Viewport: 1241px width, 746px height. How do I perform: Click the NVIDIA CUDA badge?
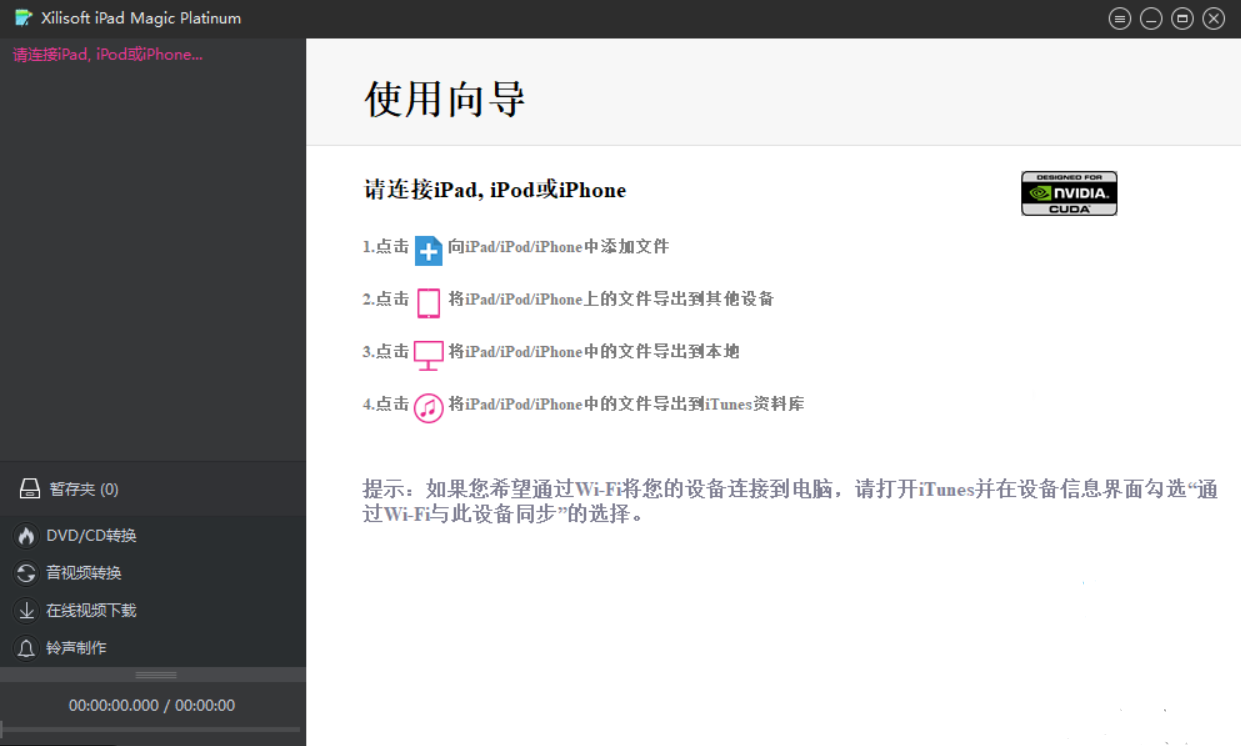click(x=1069, y=193)
